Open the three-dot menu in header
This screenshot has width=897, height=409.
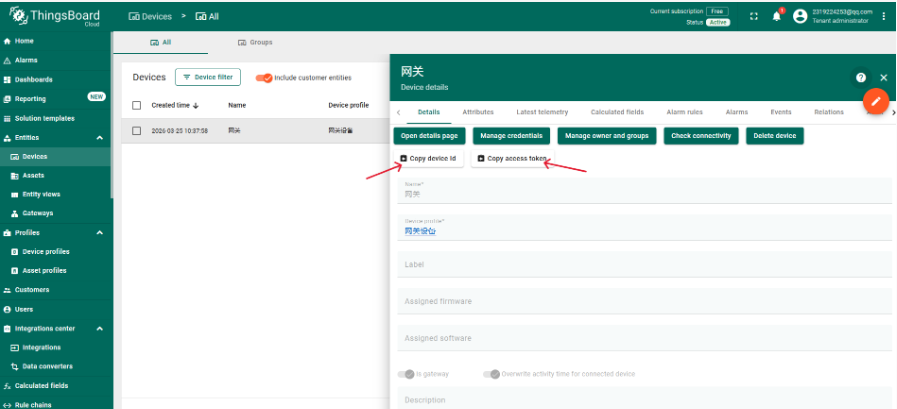(x=883, y=16)
